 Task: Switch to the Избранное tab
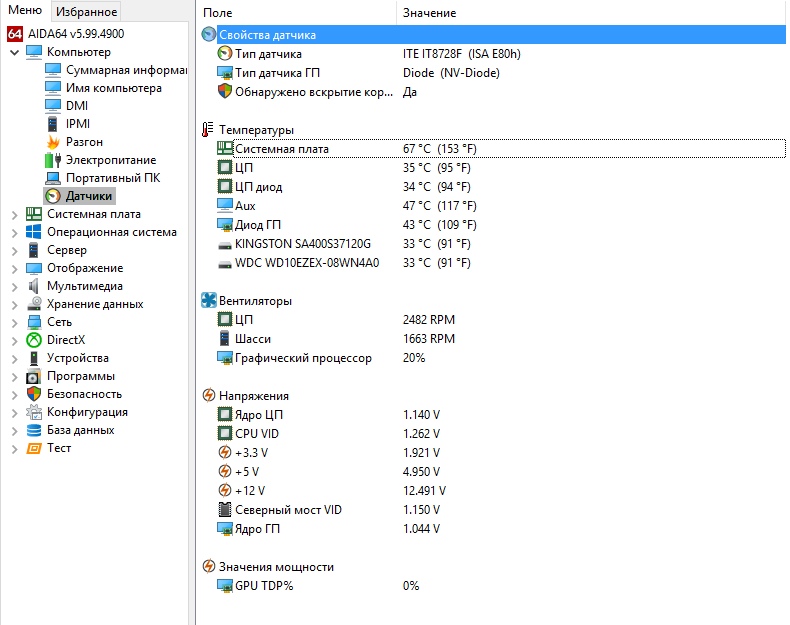click(x=86, y=12)
